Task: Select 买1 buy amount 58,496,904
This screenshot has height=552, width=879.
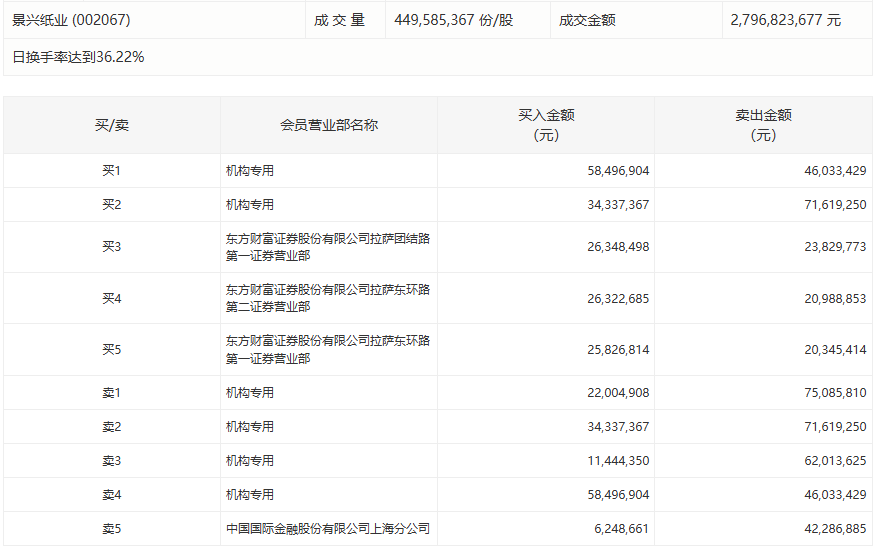Action: 618,170
